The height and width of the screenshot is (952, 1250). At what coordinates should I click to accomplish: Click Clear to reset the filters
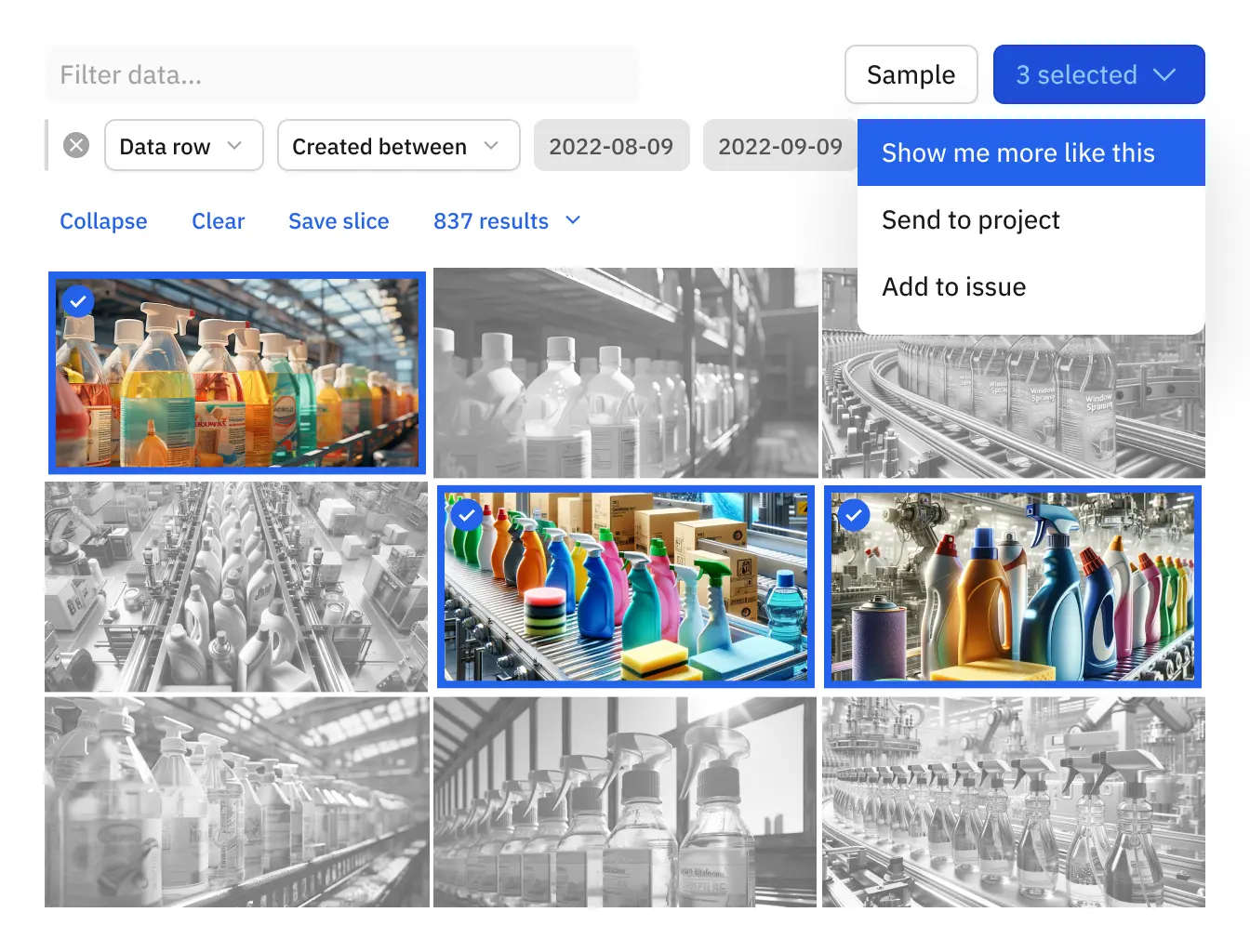pyautogui.click(x=218, y=221)
